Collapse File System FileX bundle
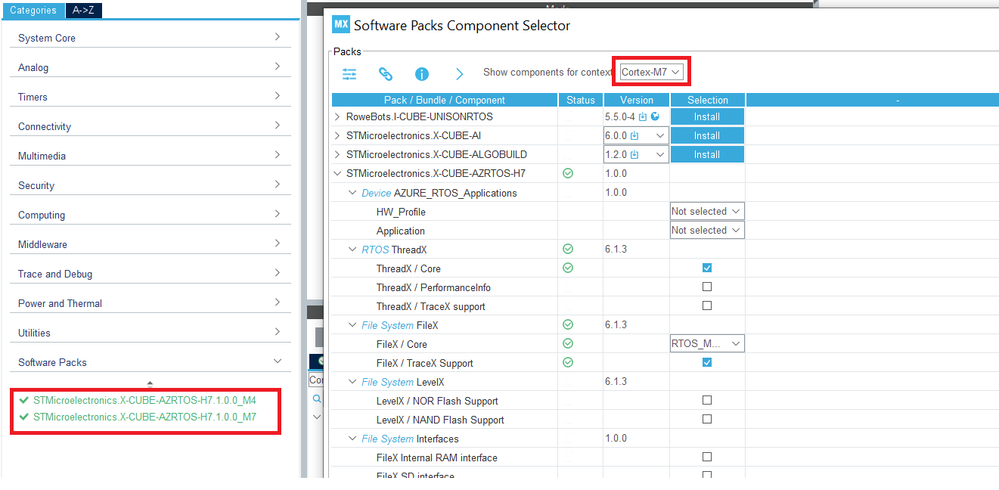 [352, 325]
